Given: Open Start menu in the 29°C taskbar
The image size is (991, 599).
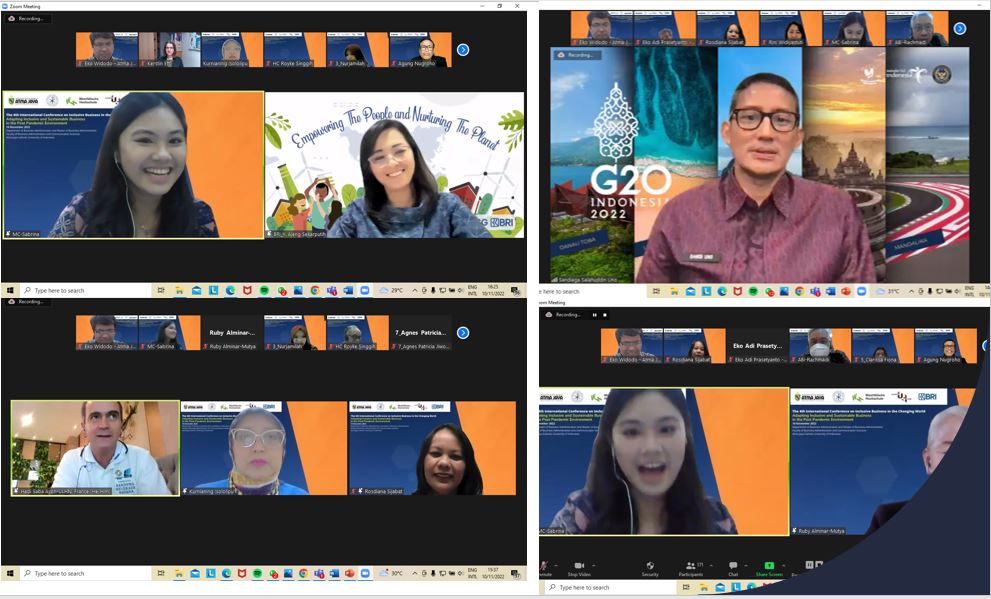Looking at the screenshot, I should pyautogui.click(x=10, y=291).
